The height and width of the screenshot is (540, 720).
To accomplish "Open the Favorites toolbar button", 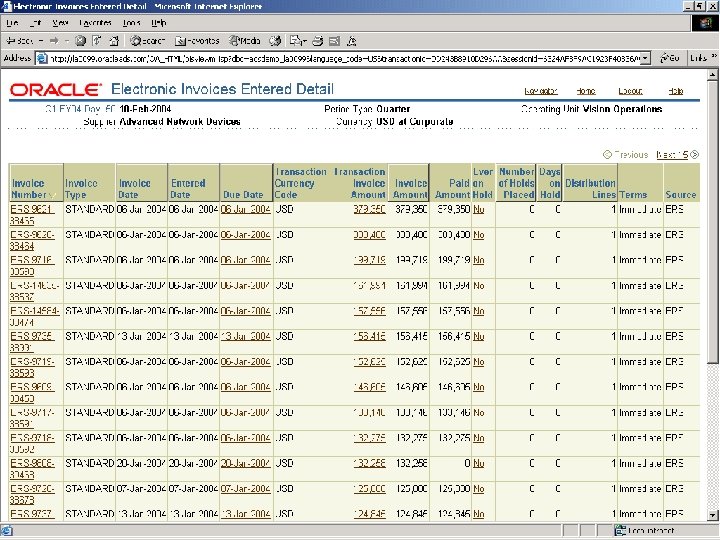I will point(197,41).
